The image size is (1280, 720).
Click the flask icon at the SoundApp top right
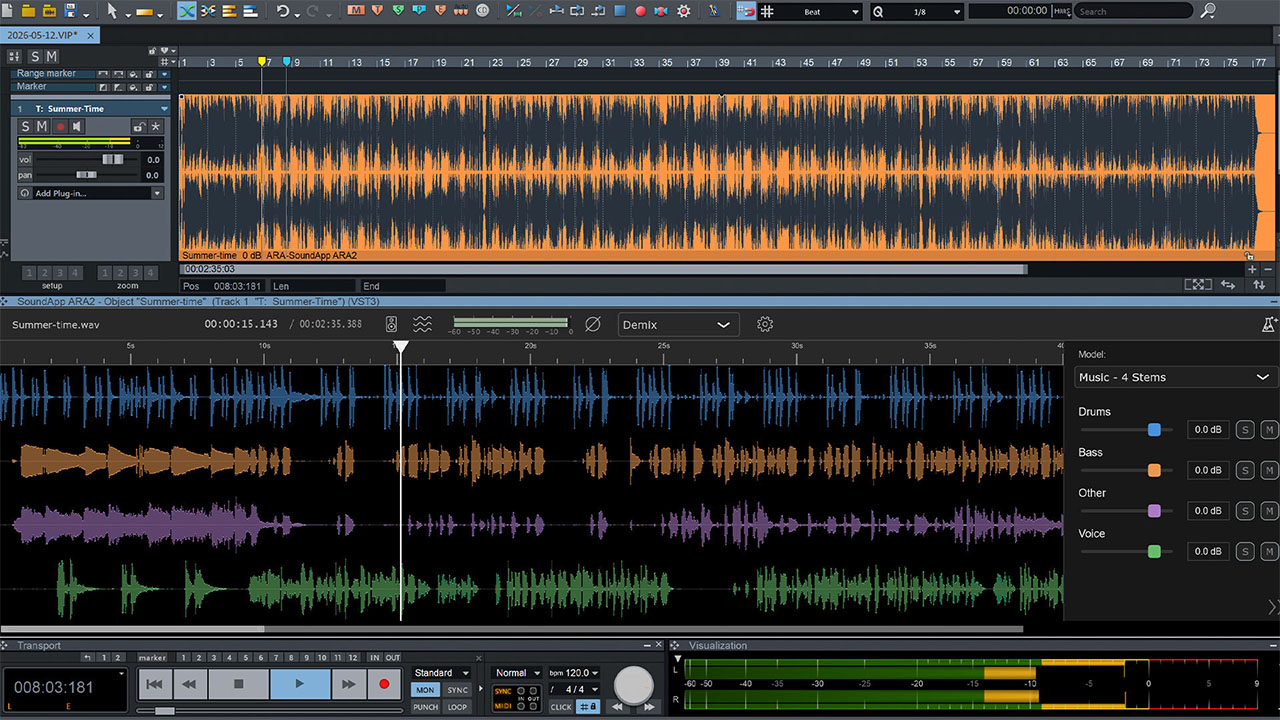click(1269, 324)
